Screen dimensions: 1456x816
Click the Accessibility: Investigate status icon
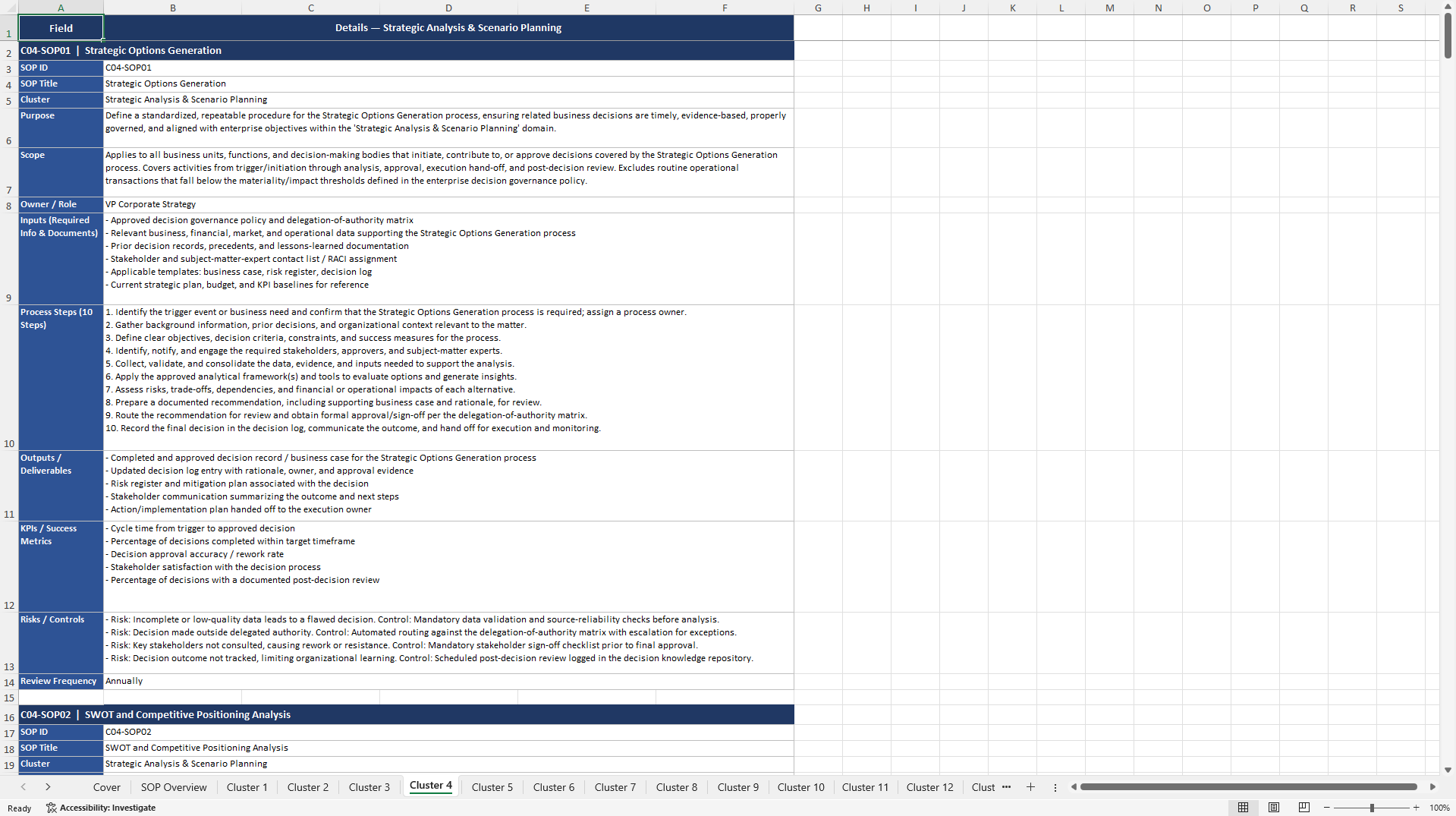click(101, 808)
